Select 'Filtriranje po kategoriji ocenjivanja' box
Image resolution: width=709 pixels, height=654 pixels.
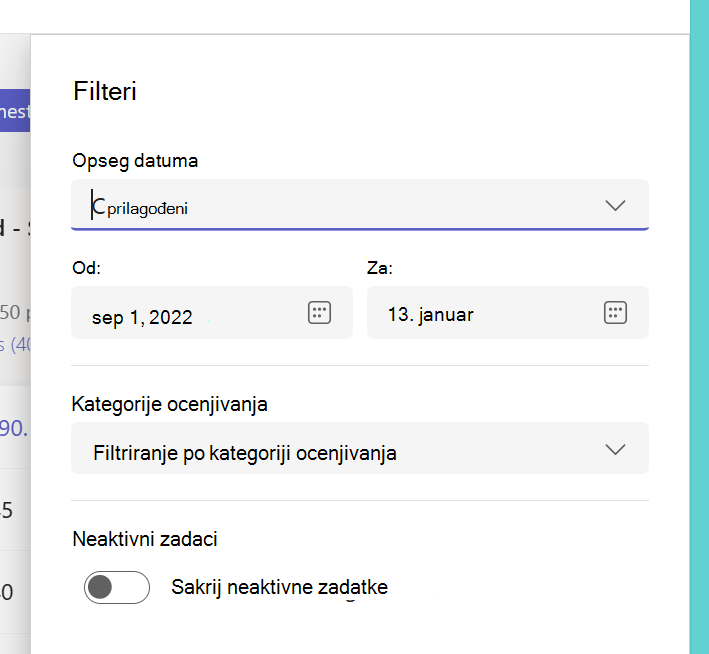click(x=360, y=448)
